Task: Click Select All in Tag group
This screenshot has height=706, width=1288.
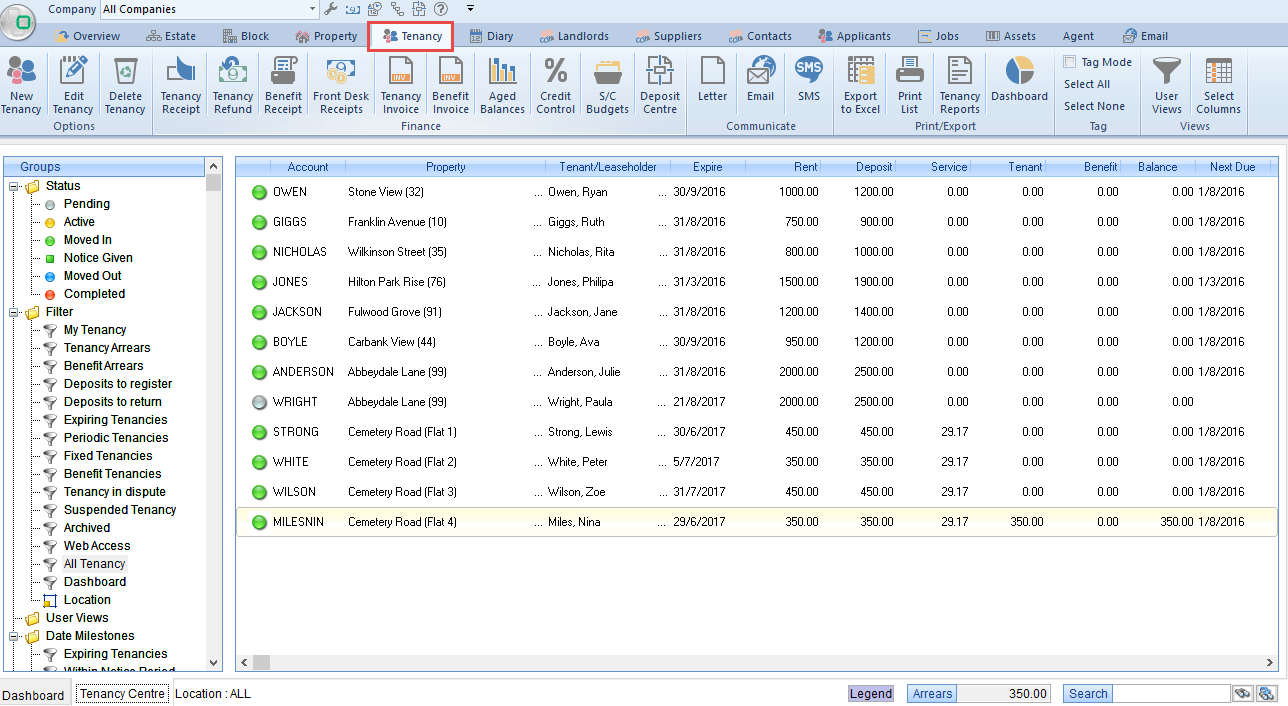Action: tap(1086, 84)
